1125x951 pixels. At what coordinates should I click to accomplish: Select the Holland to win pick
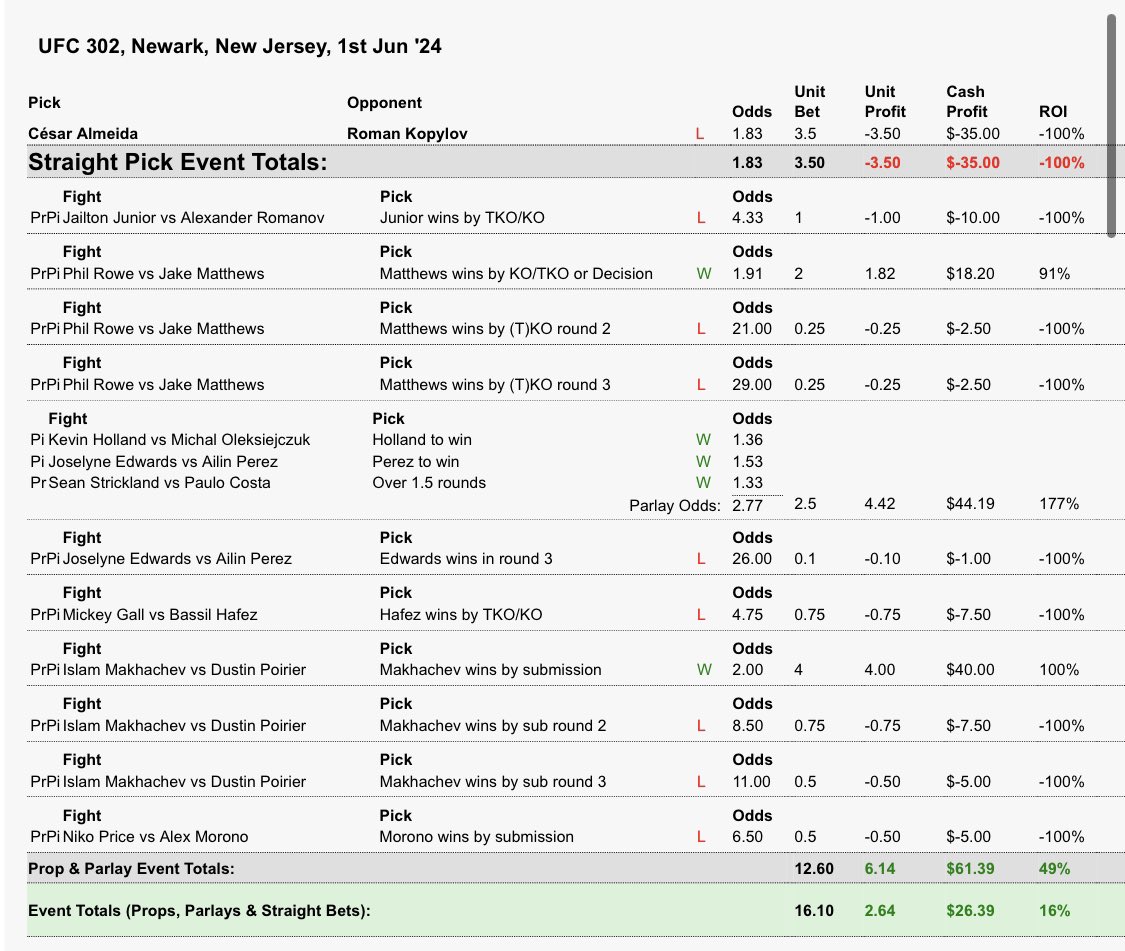pos(422,440)
